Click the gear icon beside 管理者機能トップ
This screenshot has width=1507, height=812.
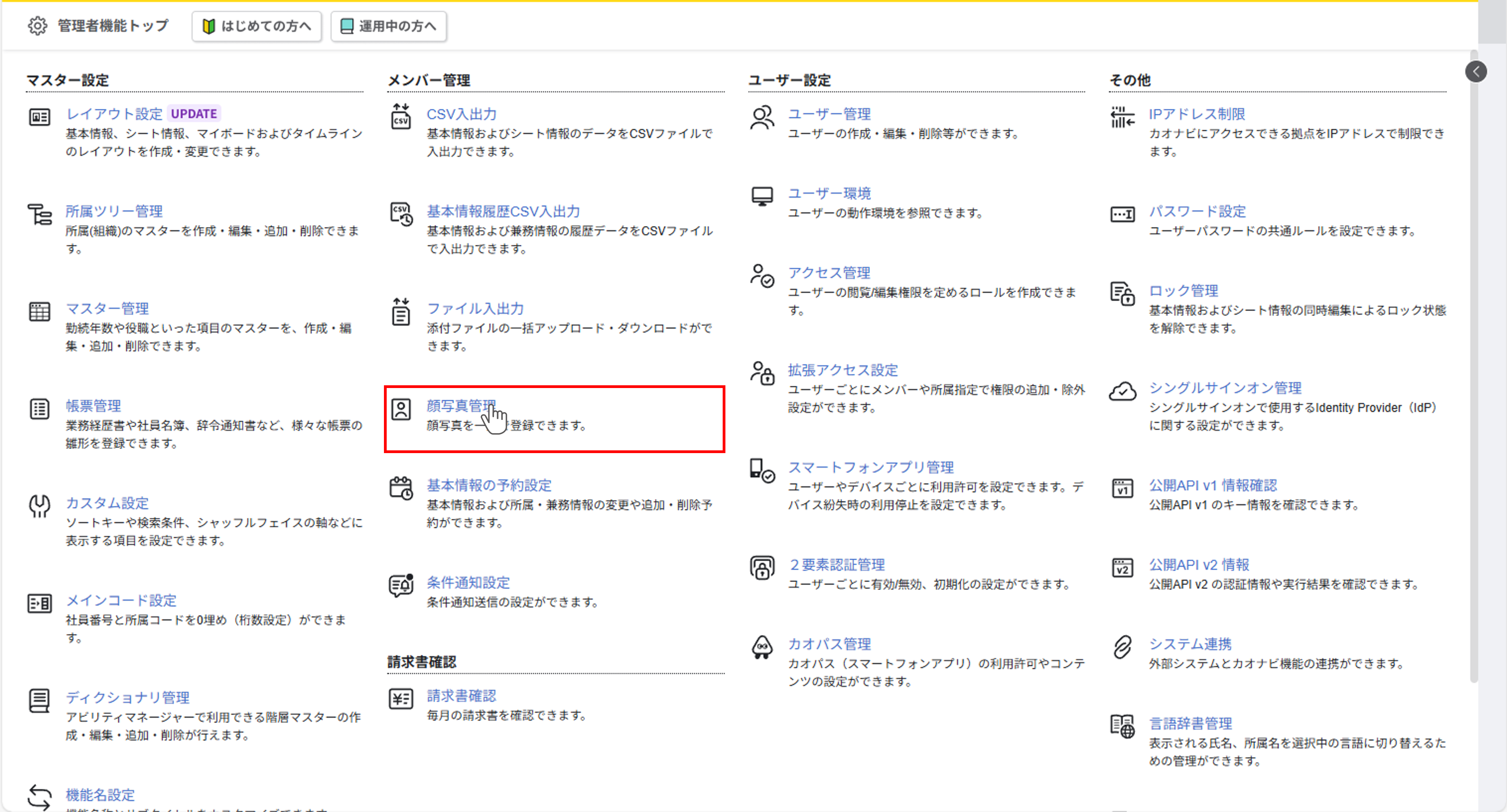coord(37,26)
